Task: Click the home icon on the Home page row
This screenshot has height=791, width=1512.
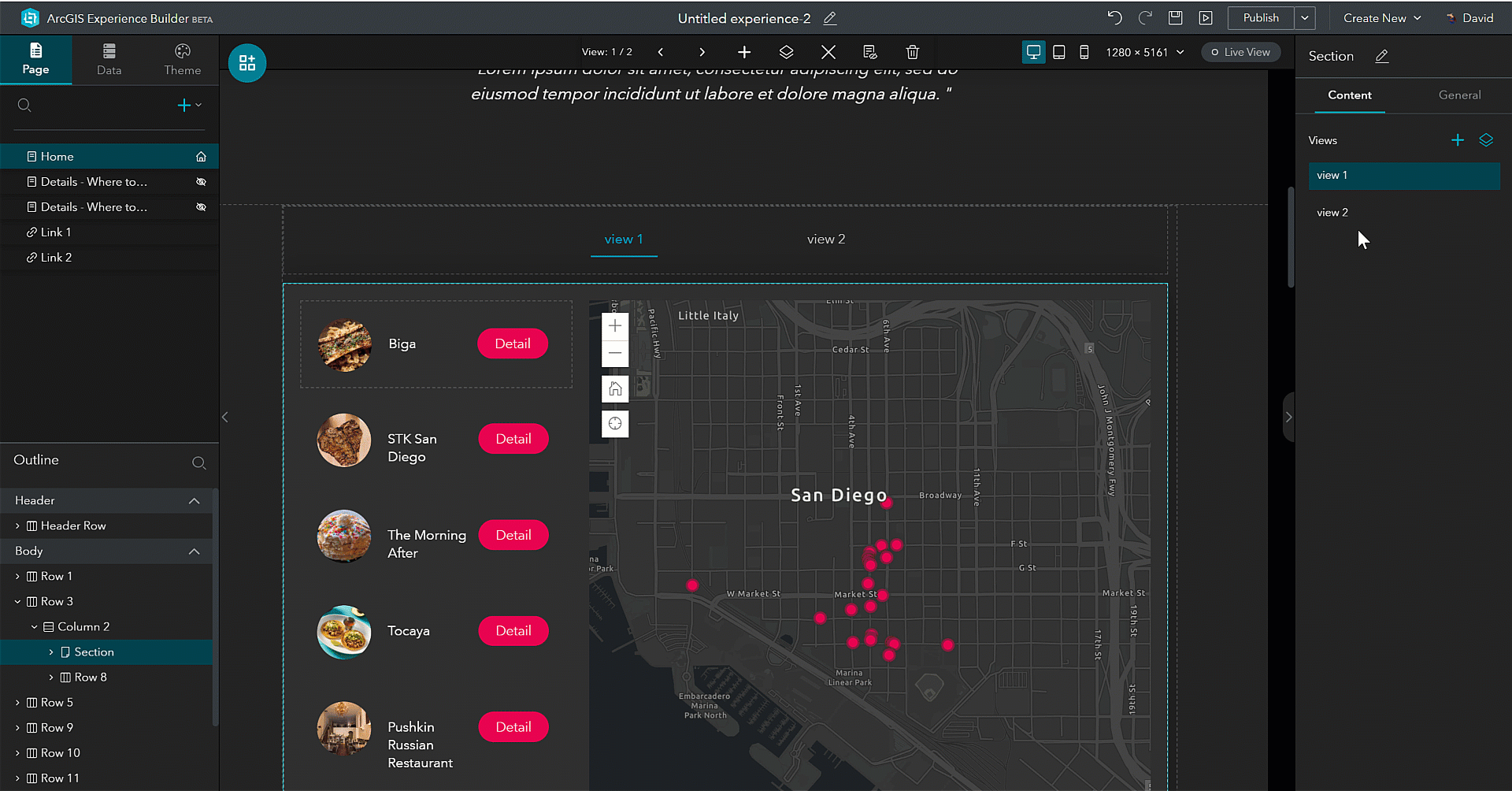Action: [201, 157]
